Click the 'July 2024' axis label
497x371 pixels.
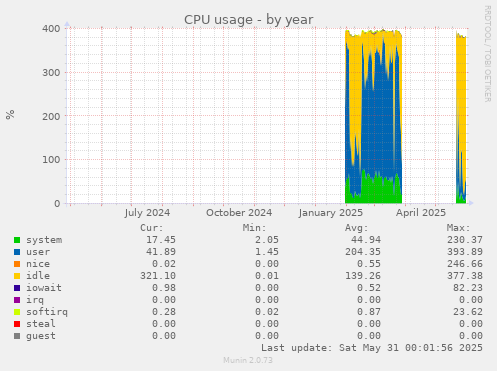click(147, 213)
